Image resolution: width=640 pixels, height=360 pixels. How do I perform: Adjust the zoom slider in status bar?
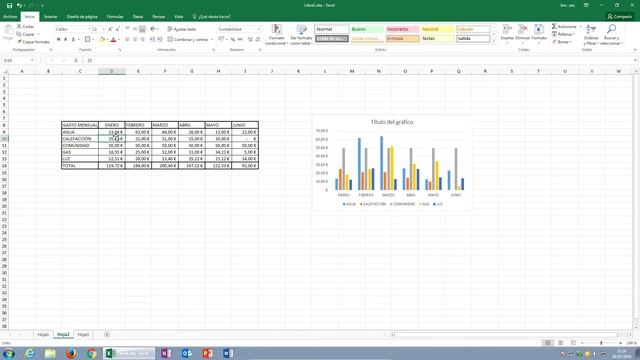(601, 343)
